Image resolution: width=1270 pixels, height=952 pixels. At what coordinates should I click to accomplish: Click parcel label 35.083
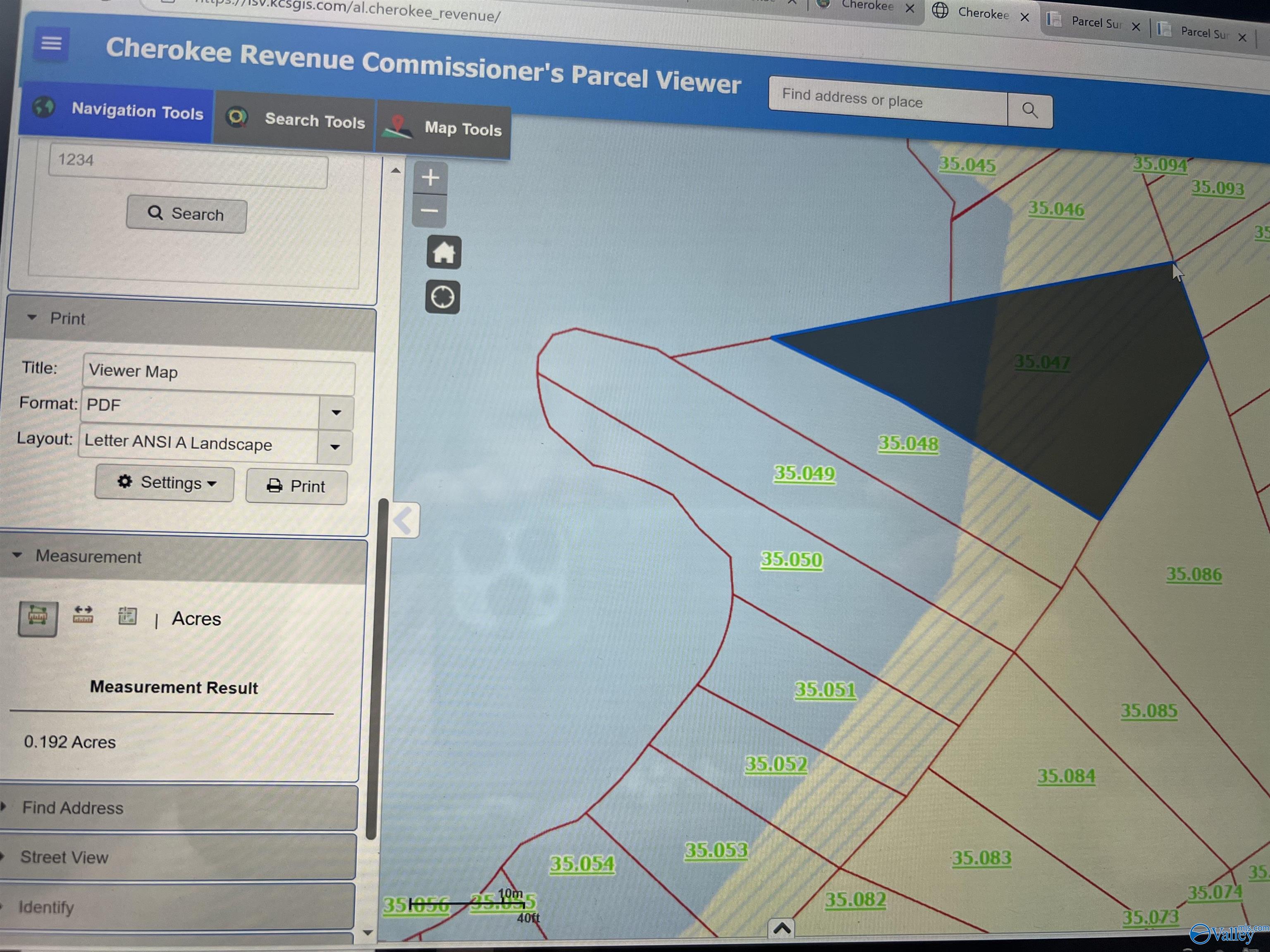(982, 859)
